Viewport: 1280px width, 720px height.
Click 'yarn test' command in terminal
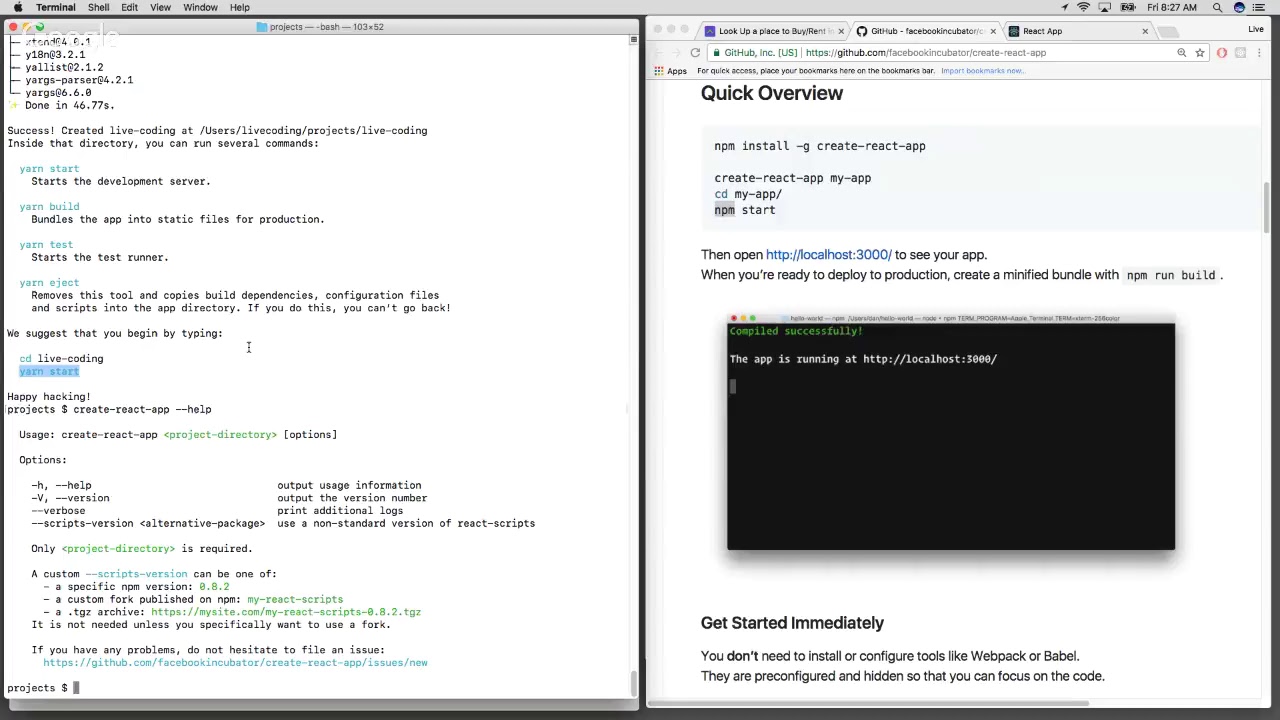pyautogui.click(x=46, y=244)
